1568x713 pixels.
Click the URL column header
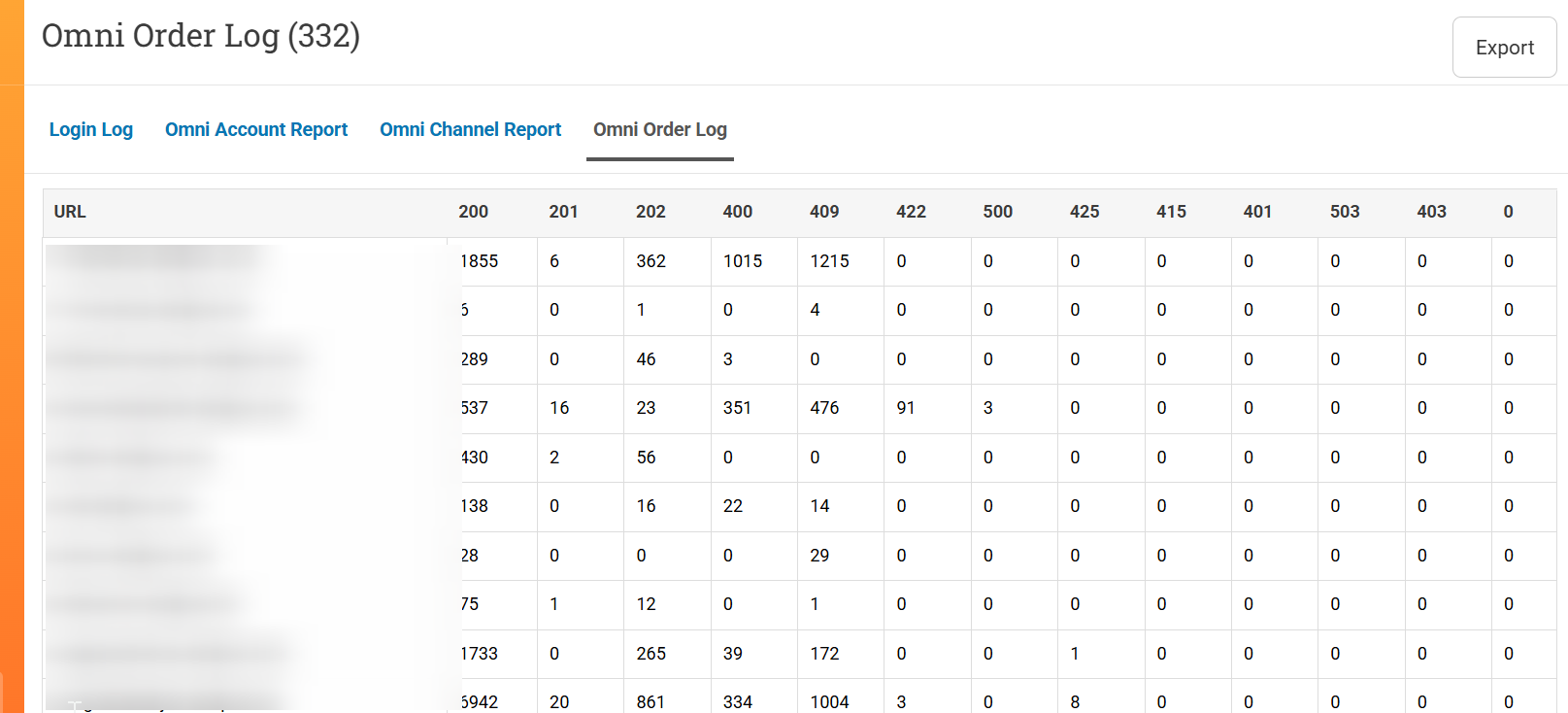coord(70,212)
